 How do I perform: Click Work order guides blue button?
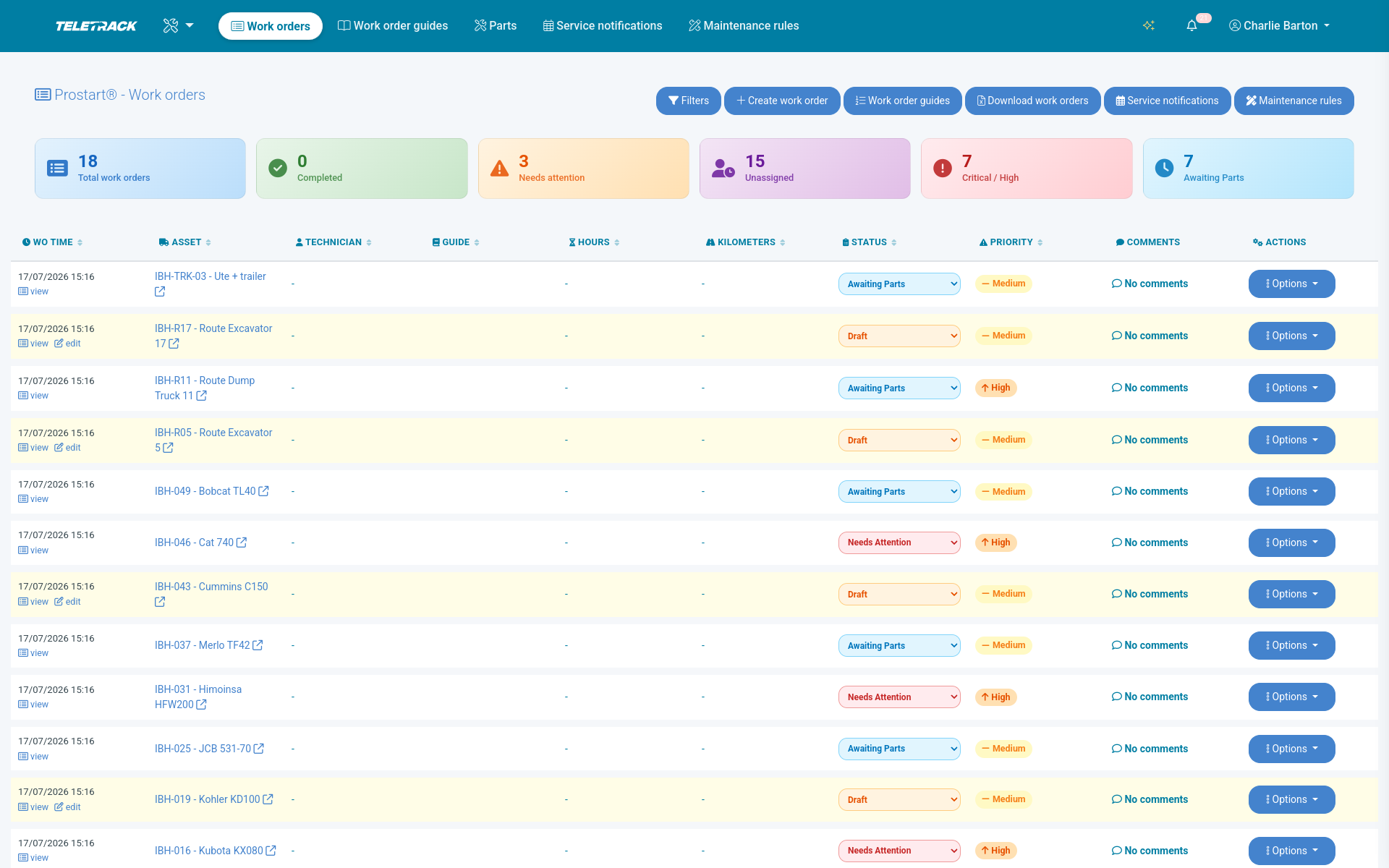pos(903,101)
